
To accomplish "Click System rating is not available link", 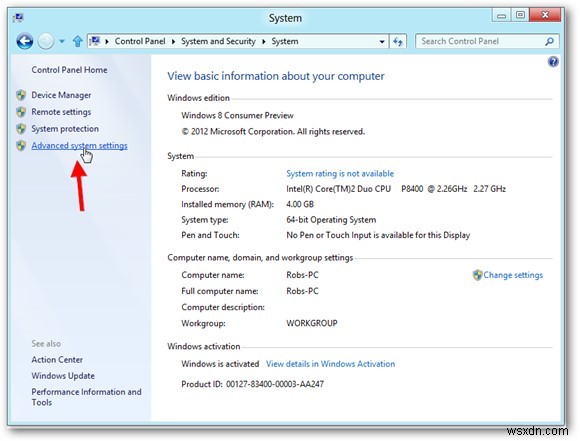I will (x=340, y=174).
